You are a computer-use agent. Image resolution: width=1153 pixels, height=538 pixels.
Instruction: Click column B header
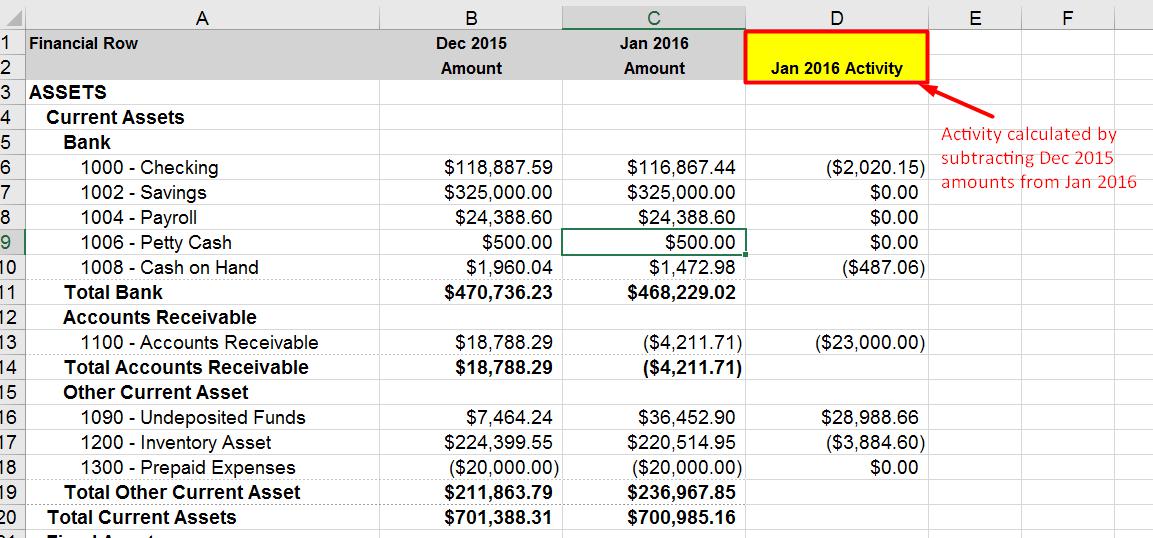click(471, 18)
